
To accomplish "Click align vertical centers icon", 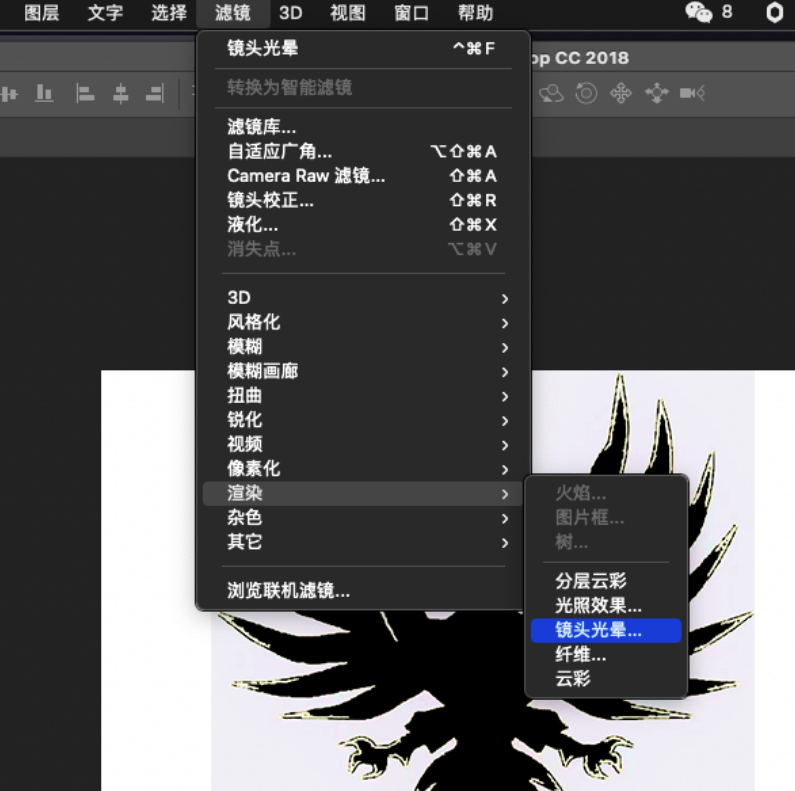I will (9, 94).
